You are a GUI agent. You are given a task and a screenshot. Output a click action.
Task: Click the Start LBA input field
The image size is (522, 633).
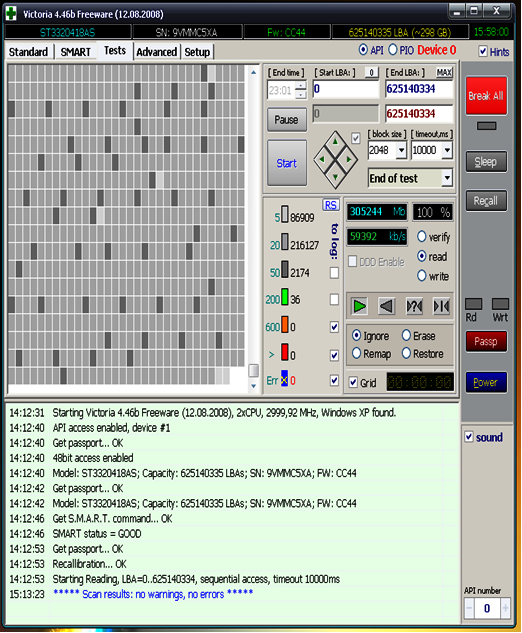click(346, 89)
